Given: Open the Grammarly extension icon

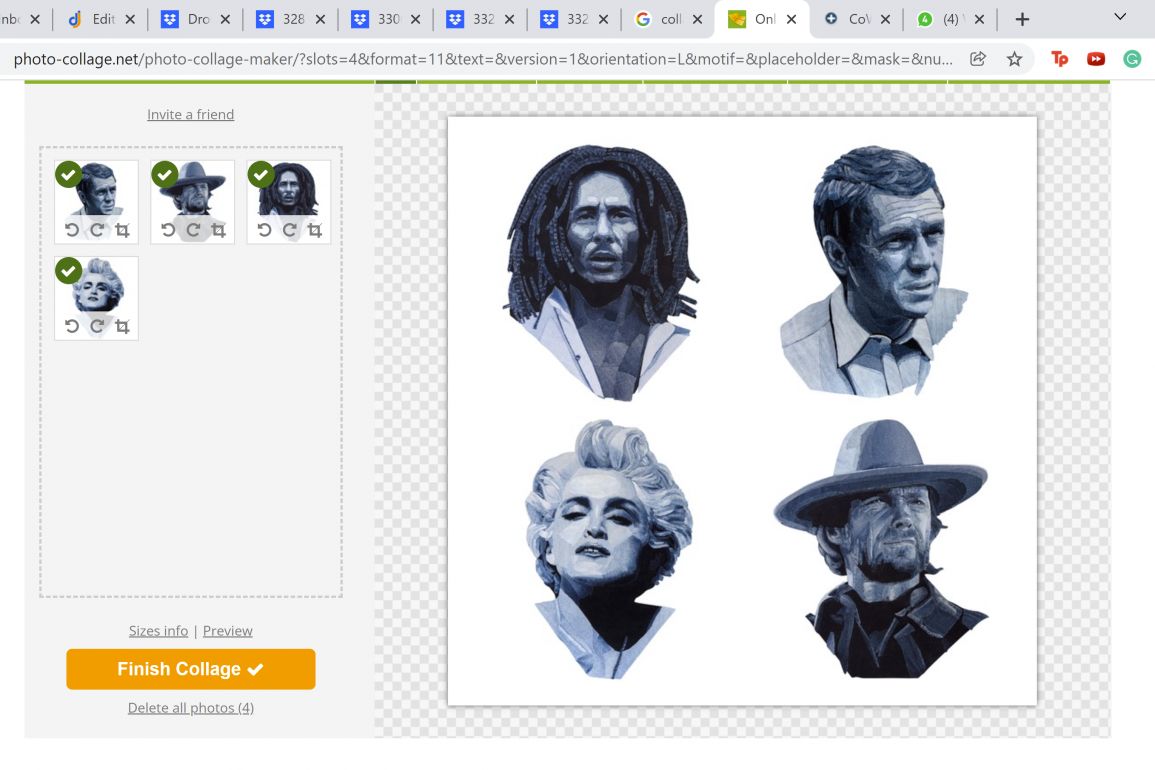Looking at the screenshot, I should [x=1132, y=59].
